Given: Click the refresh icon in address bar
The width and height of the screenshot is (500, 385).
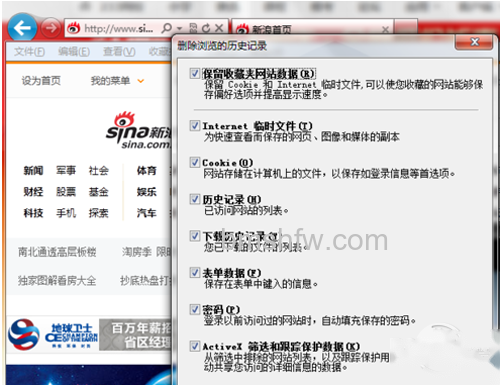Looking at the screenshot, I should 206,28.
